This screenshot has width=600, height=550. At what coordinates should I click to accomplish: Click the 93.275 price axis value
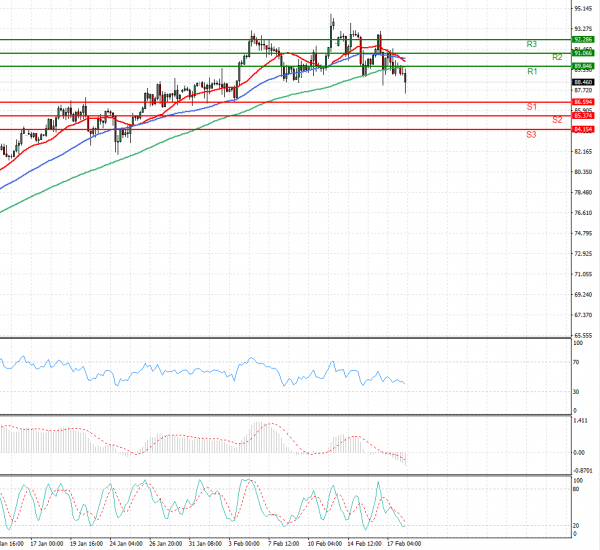tap(583, 29)
